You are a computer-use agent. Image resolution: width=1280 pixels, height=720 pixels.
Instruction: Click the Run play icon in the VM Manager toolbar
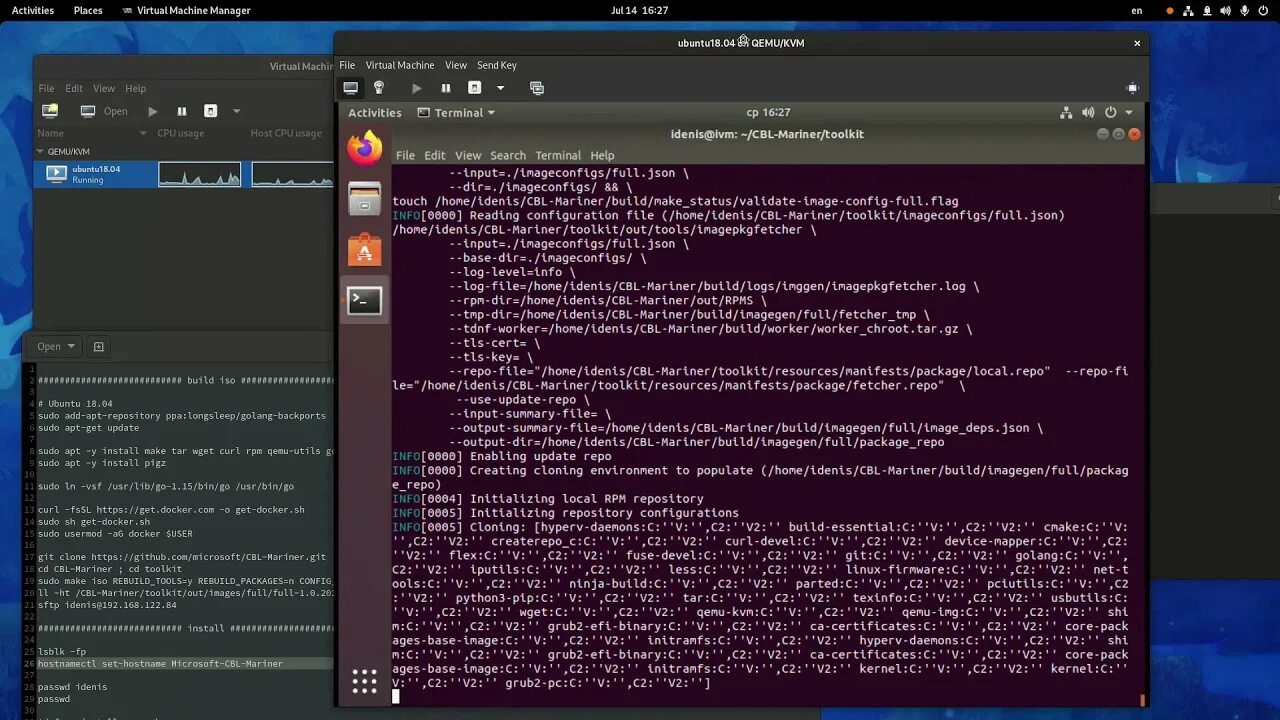point(153,111)
